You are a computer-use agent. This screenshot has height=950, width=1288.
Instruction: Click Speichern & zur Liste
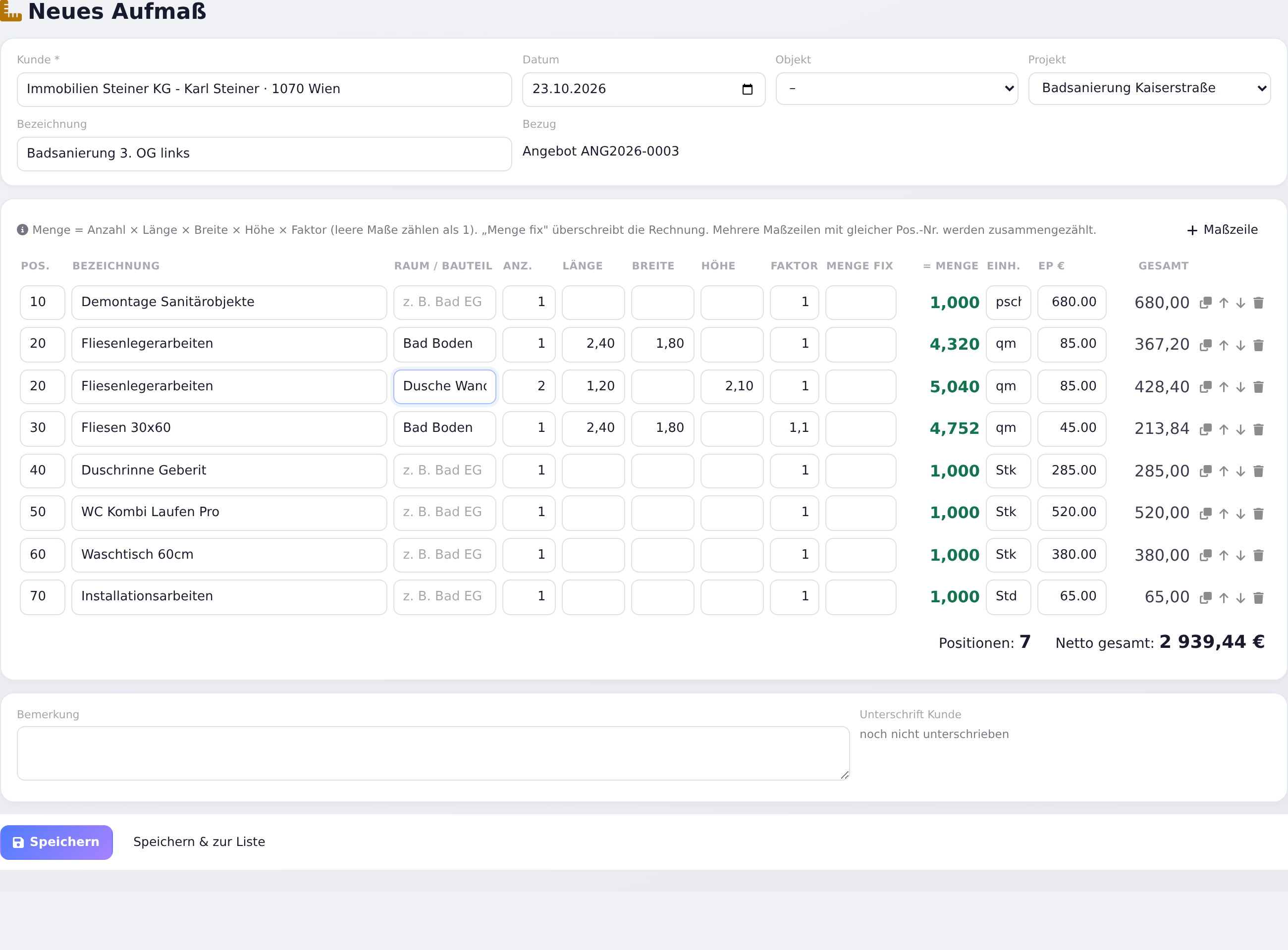pos(199,842)
